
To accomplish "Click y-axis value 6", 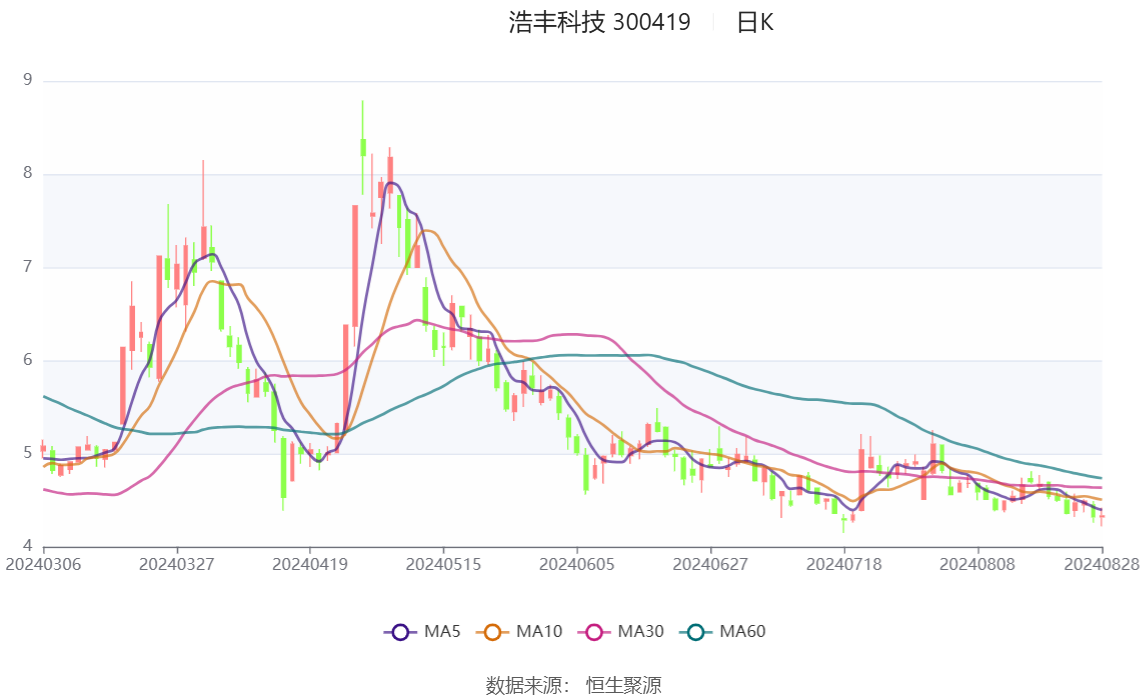I will click(x=28, y=360).
